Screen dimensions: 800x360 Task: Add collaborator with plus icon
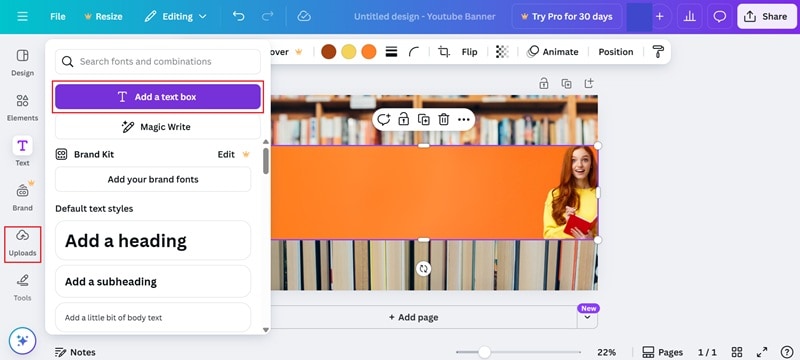click(x=660, y=16)
